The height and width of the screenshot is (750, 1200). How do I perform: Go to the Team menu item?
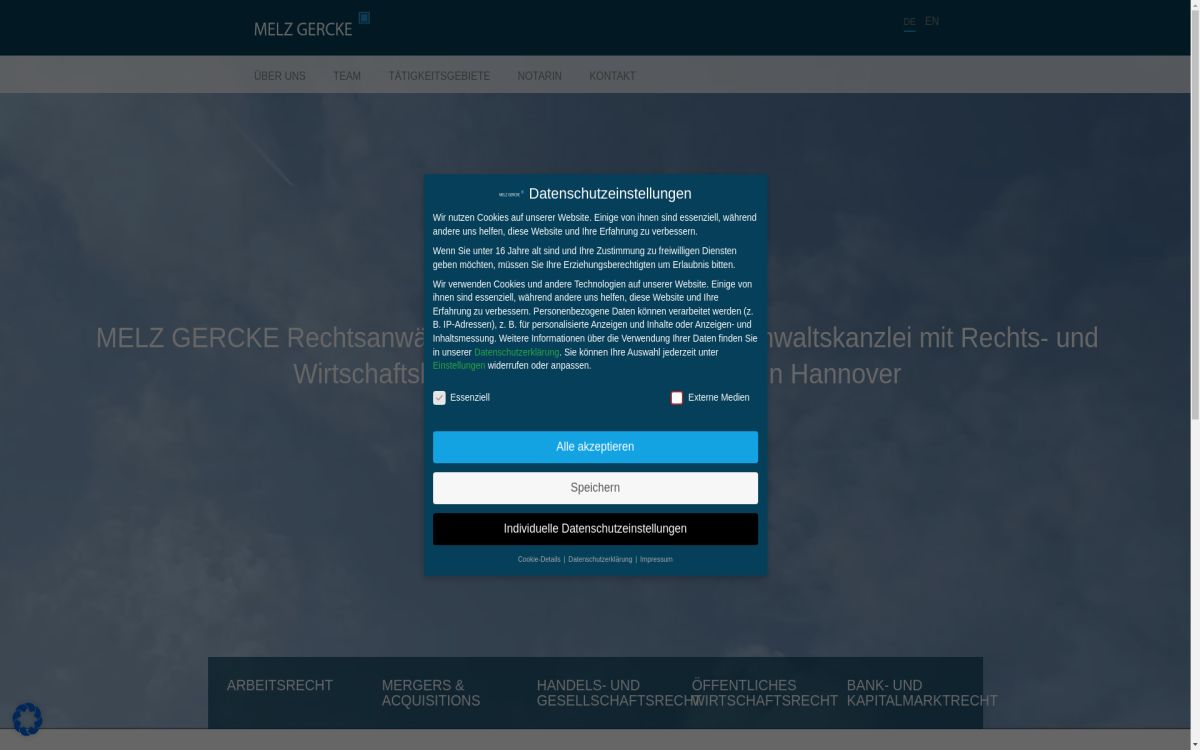tap(347, 76)
